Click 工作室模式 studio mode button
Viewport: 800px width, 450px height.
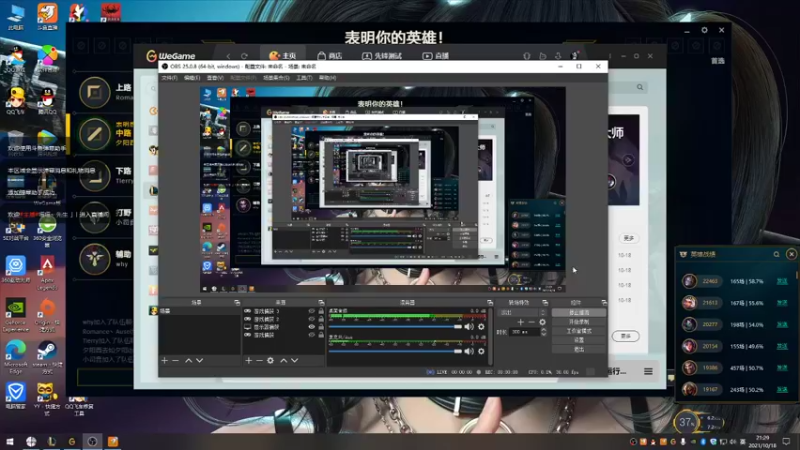[x=579, y=331]
